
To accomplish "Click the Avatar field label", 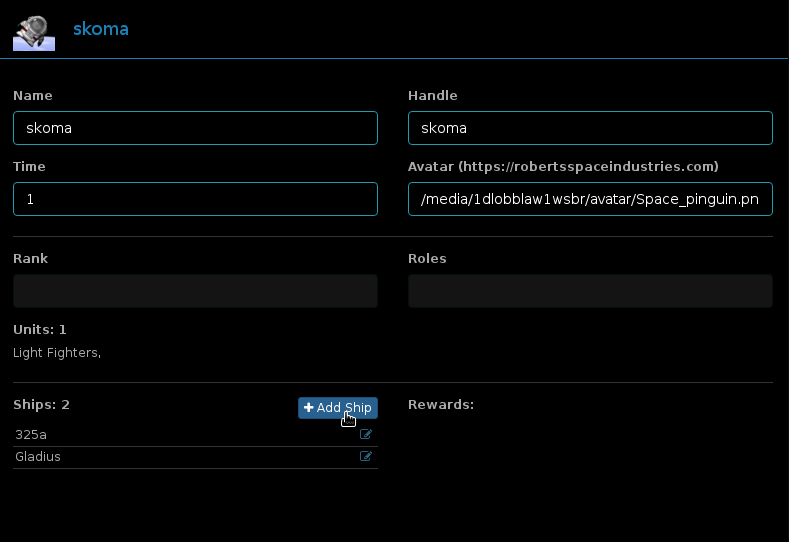I will pyautogui.click(x=563, y=167).
